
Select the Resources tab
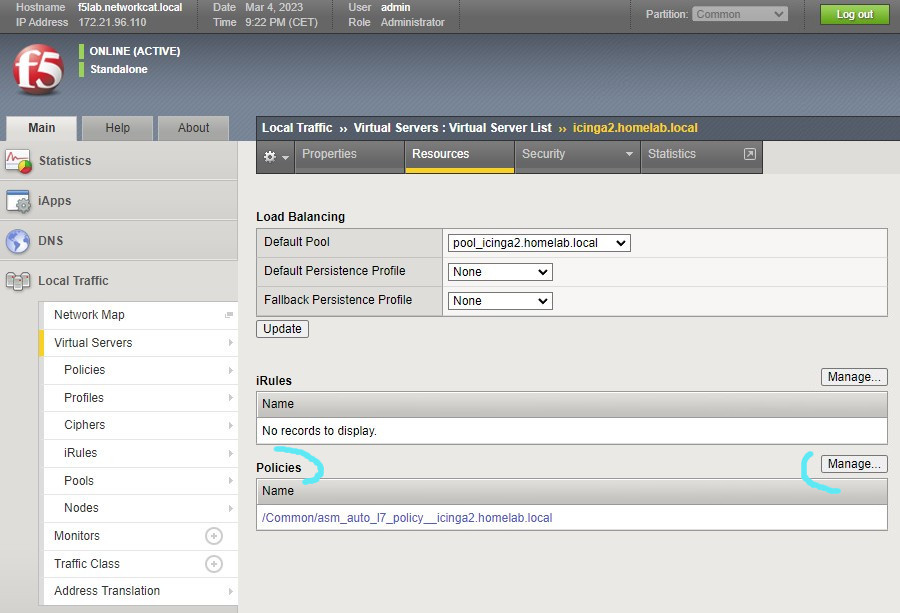tap(459, 156)
